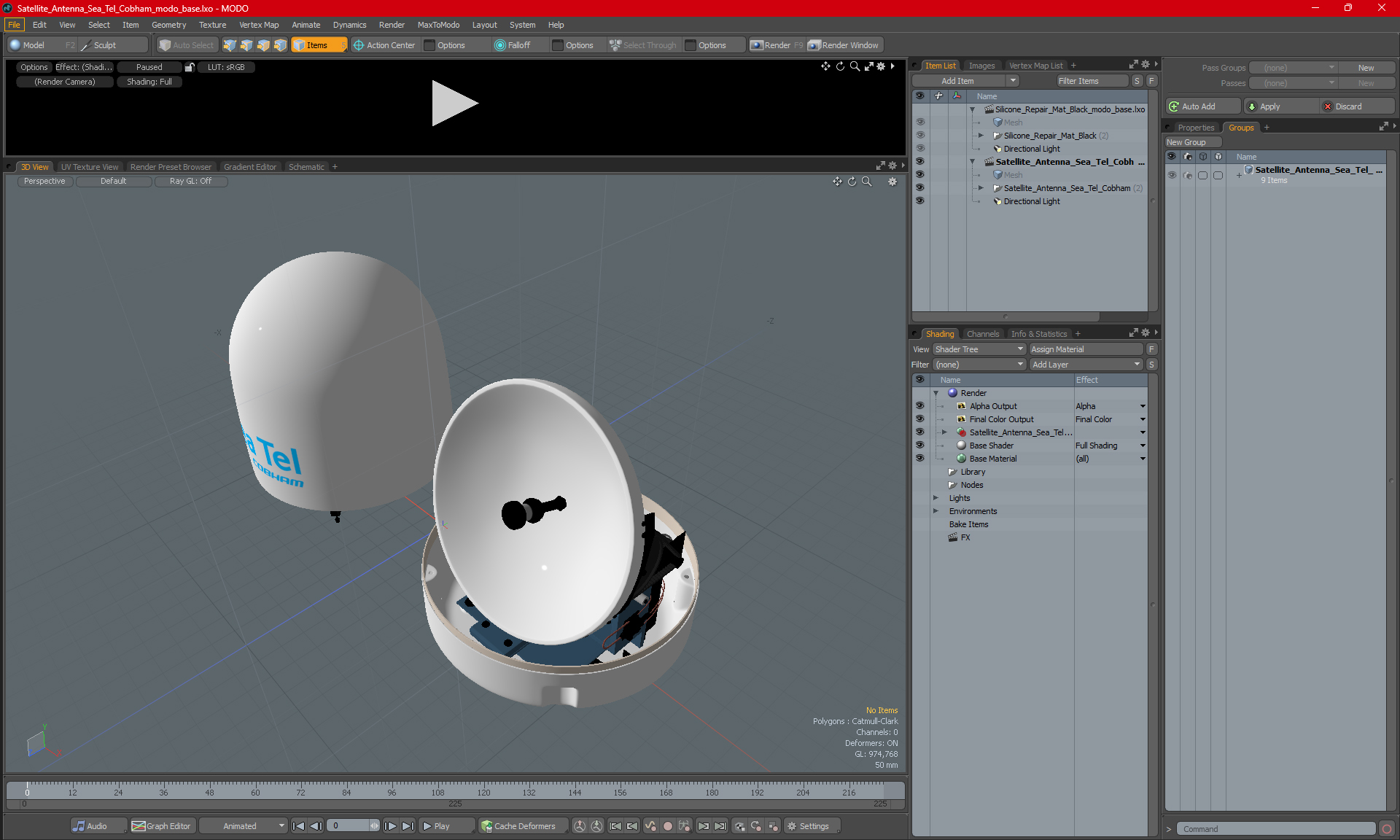Click the 3D viewport pan move icon
Image resolution: width=1400 pixels, height=840 pixels.
pyautogui.click(x=837, y=182)
